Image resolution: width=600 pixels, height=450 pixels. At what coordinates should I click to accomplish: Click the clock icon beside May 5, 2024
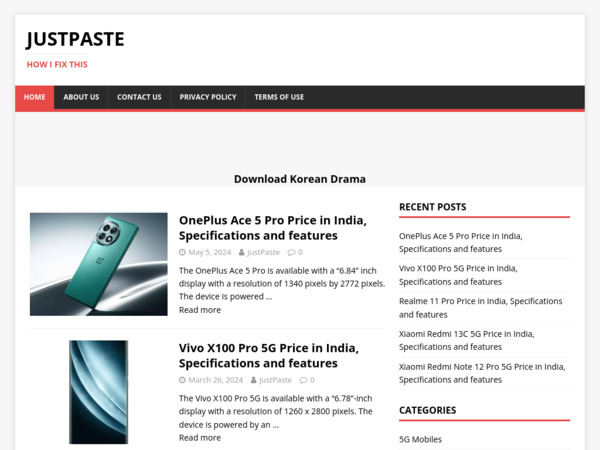click(x=182, y=252)
